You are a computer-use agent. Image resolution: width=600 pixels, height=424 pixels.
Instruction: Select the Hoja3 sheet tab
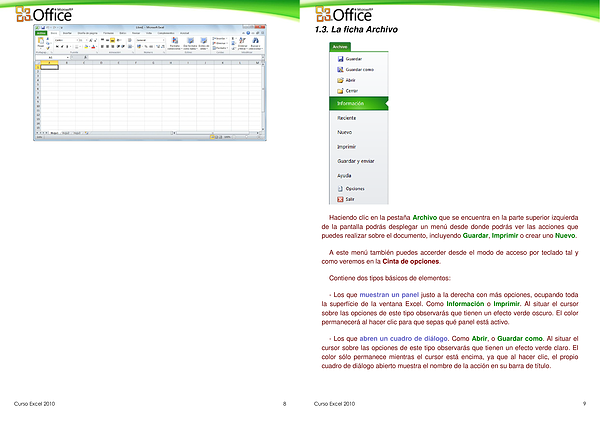(x=77, y=133)
